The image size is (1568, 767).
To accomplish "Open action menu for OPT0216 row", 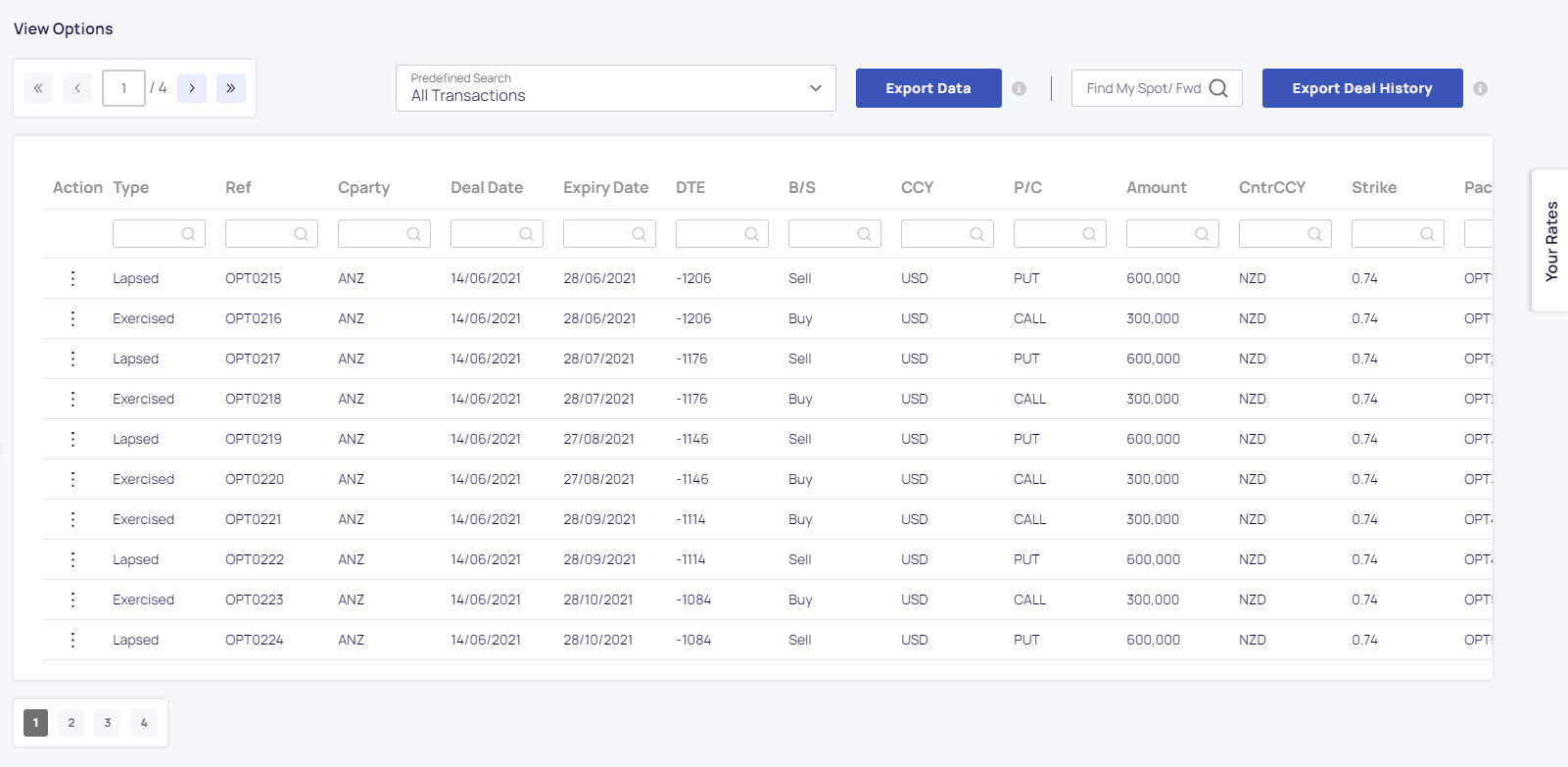I will [72, 318].
